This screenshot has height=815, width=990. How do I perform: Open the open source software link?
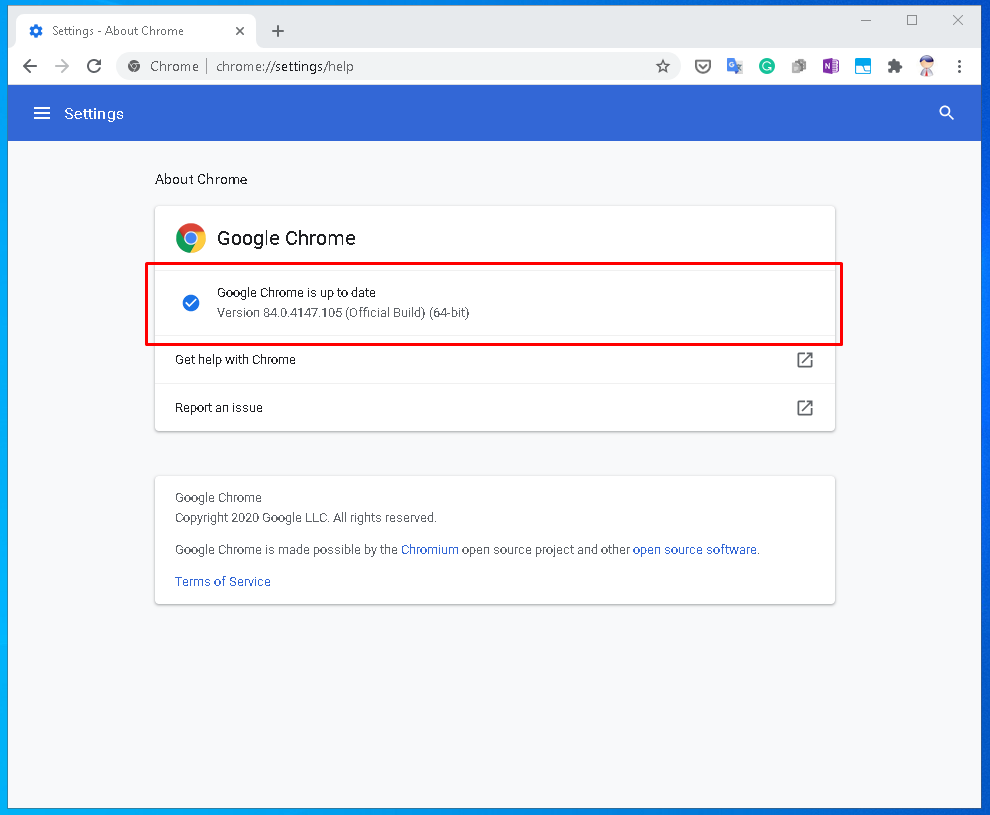[x=695, y=550]
